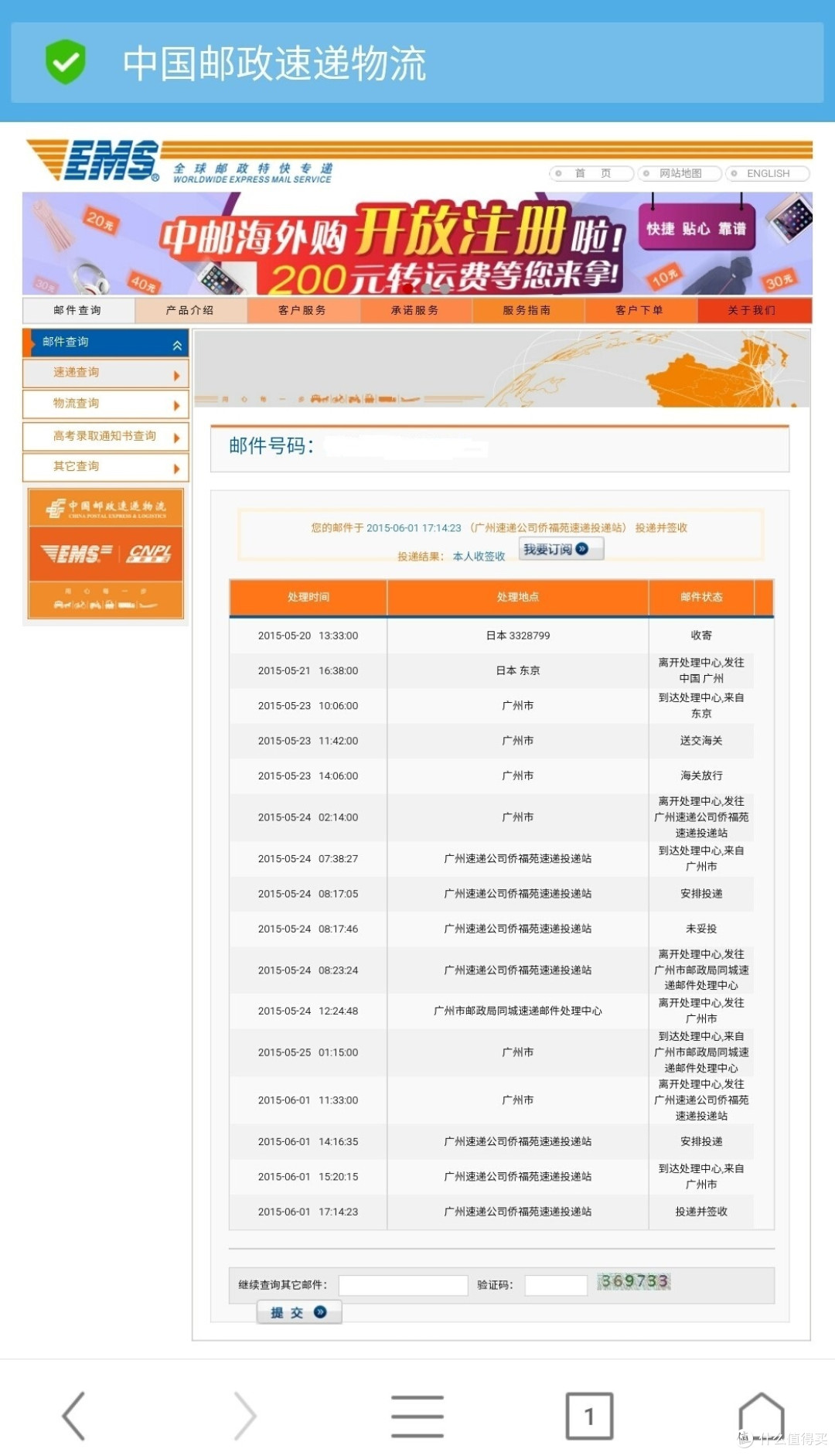This screenshot has height=1456, width=835.
Task: Tap the browser forward arrow
Action: (245, 1416)
